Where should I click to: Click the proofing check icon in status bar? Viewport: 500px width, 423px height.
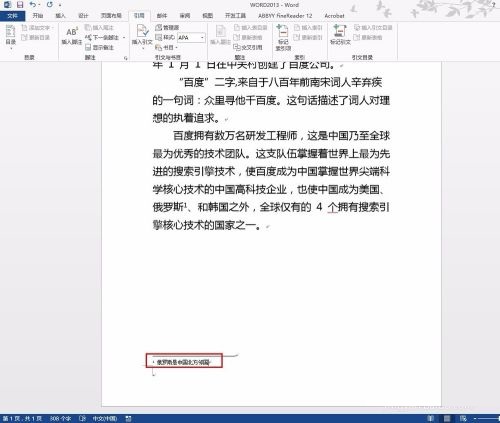82,418
